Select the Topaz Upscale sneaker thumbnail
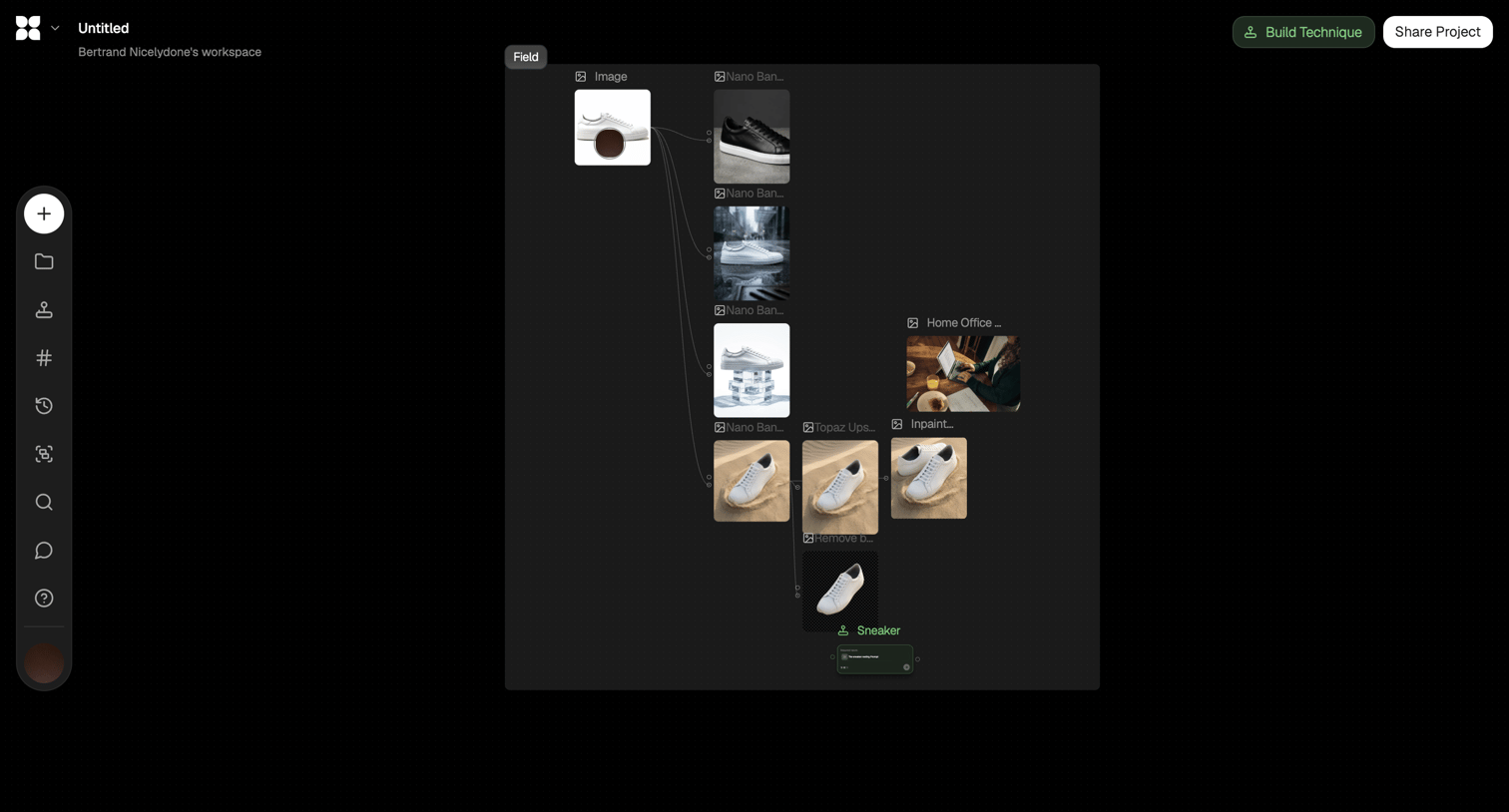Viewport: 1509px width, 812px height. [x=840, y=487]
